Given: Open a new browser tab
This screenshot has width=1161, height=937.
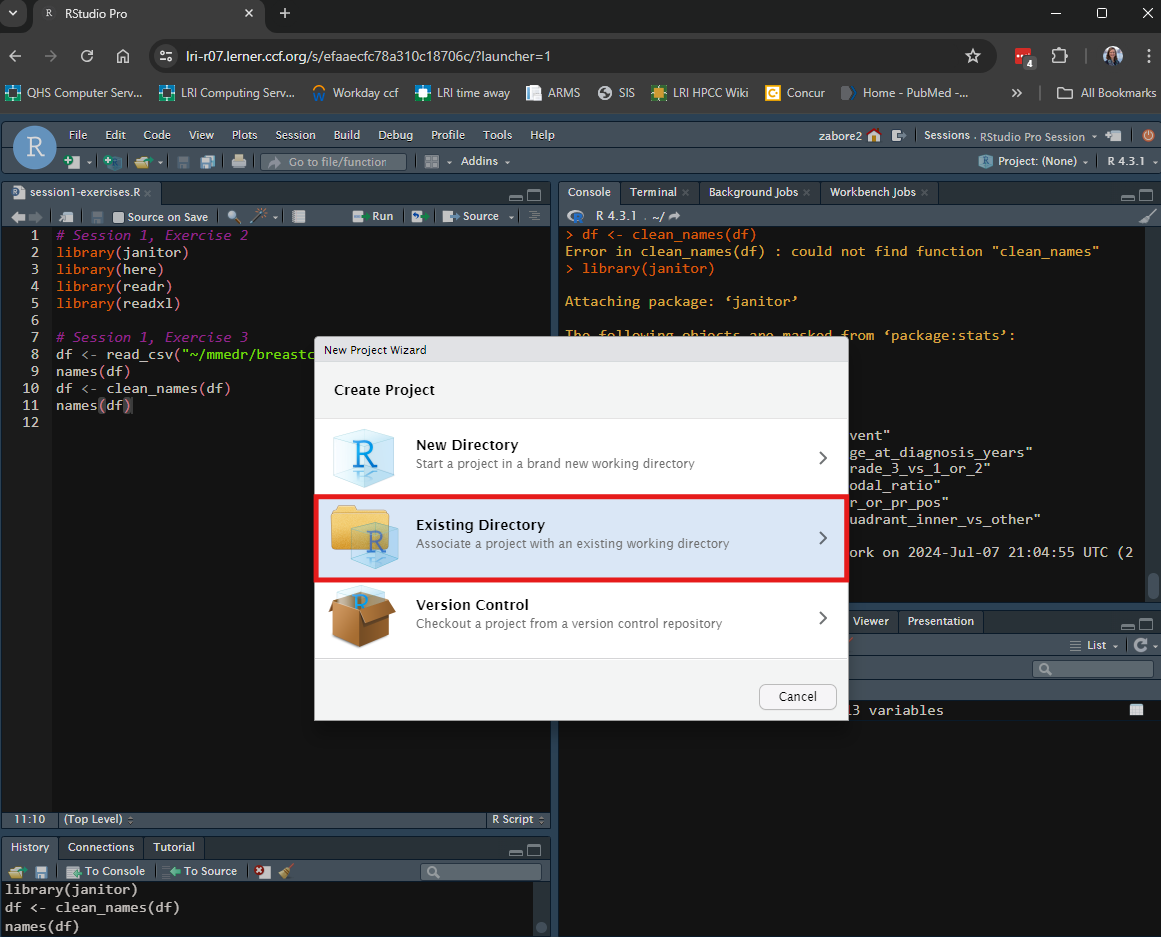Looking at the screenshot, I should tap(285, 13).
